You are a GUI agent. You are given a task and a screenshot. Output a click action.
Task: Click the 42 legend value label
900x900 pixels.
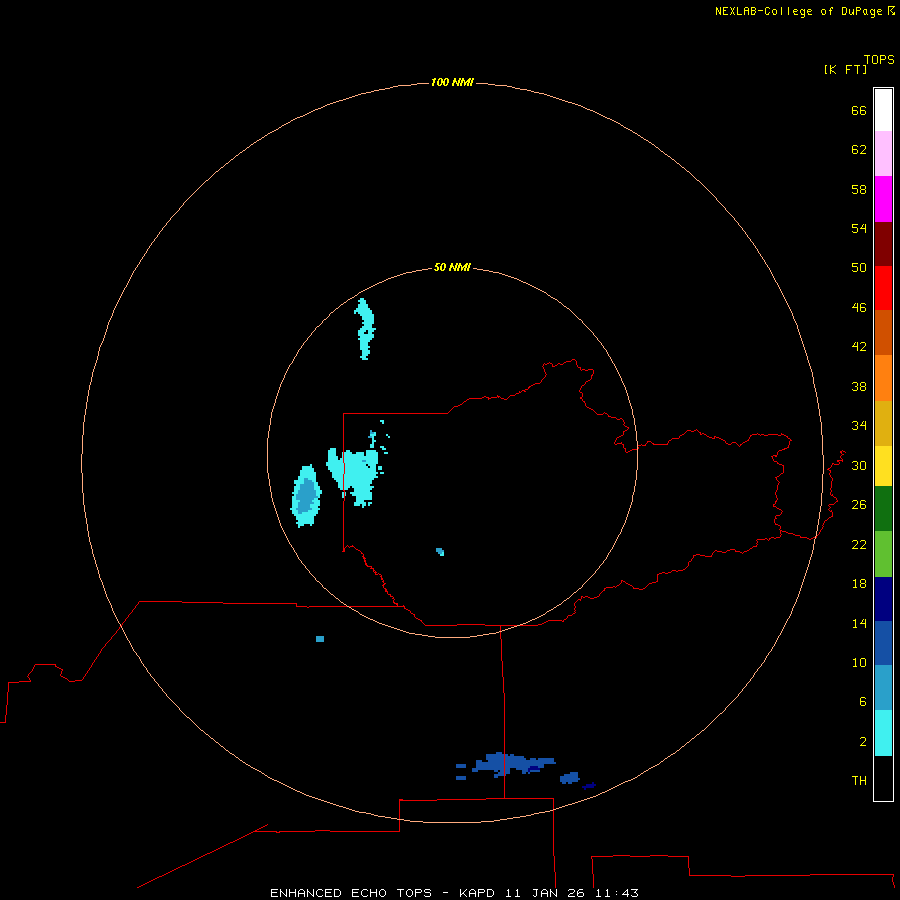[859, 347]
